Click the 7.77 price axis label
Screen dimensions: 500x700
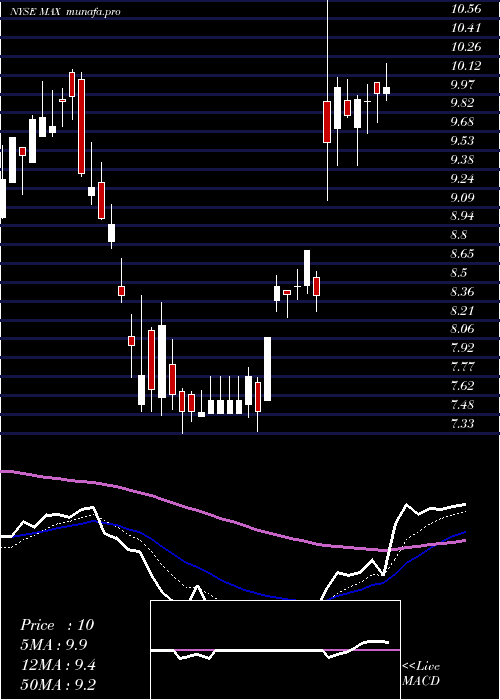(x=462, y=367)
